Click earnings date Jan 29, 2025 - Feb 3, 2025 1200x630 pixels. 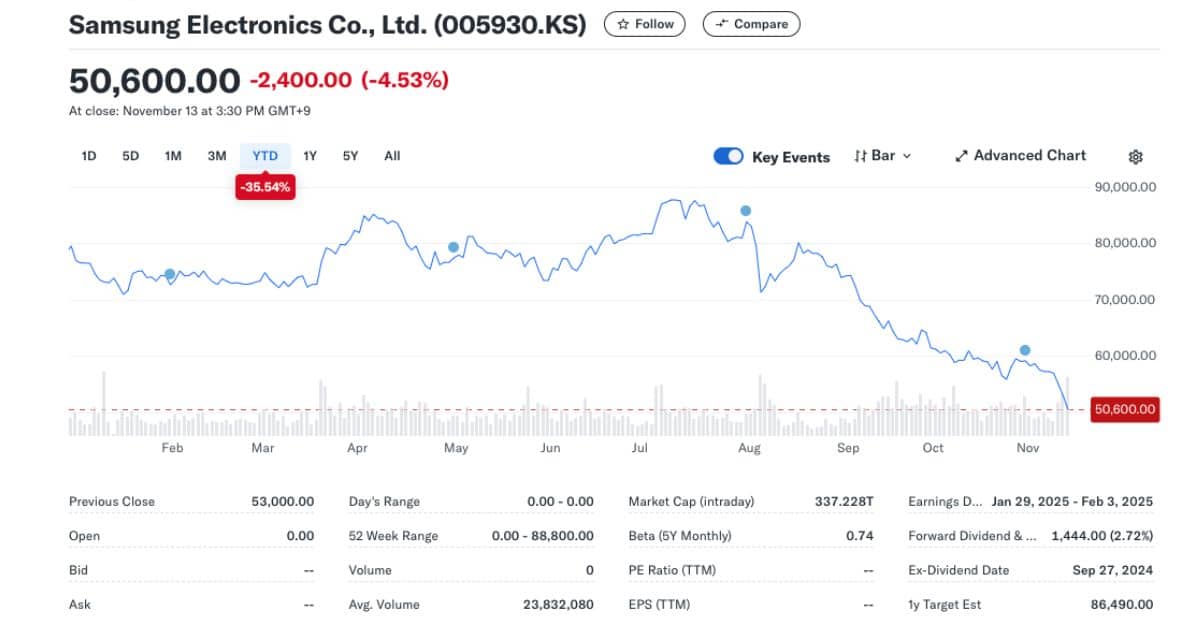(1072, 502)
